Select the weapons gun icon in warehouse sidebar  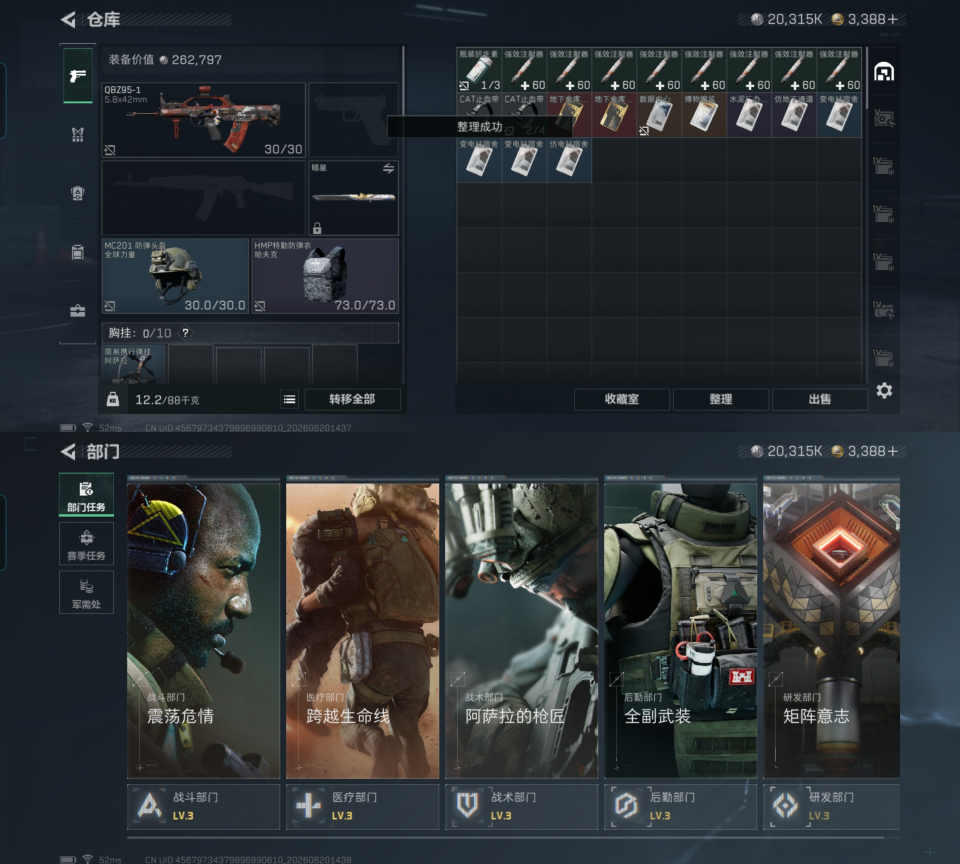coord(78,76)
